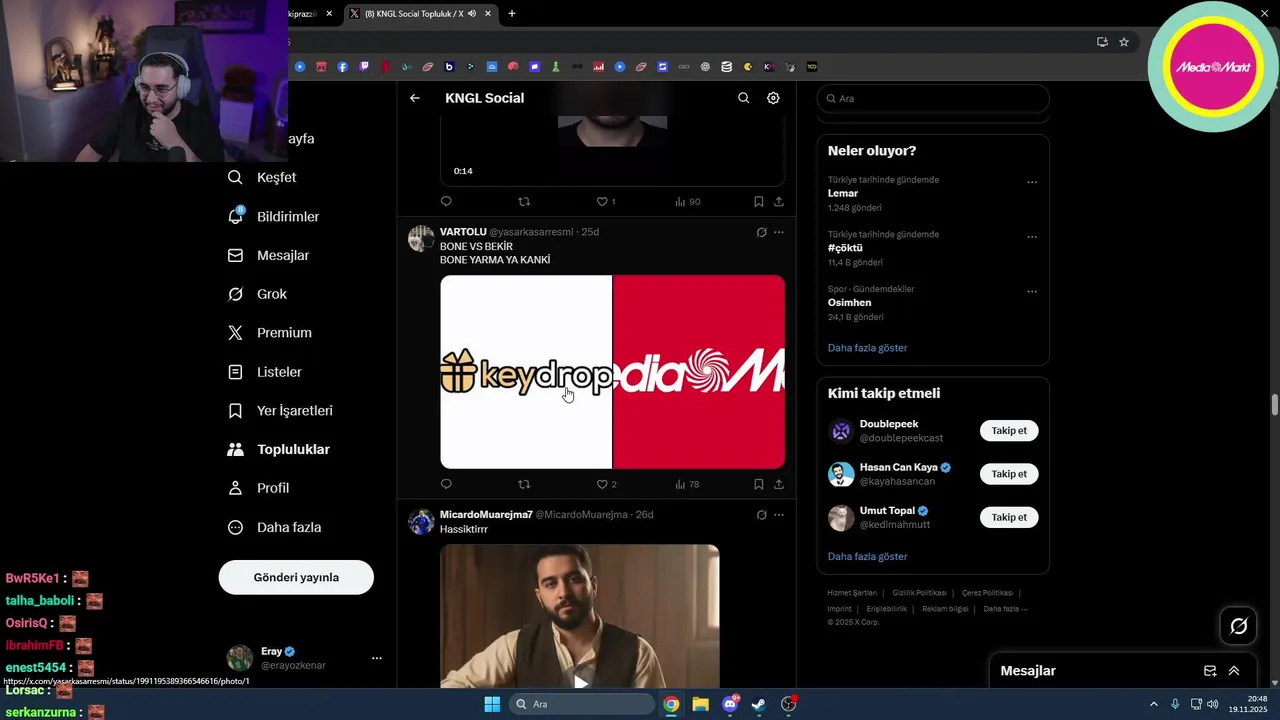Screen dimensions: 1280x720
Task: Bookmark the VARTOLU post
Action: pos(759,484)
